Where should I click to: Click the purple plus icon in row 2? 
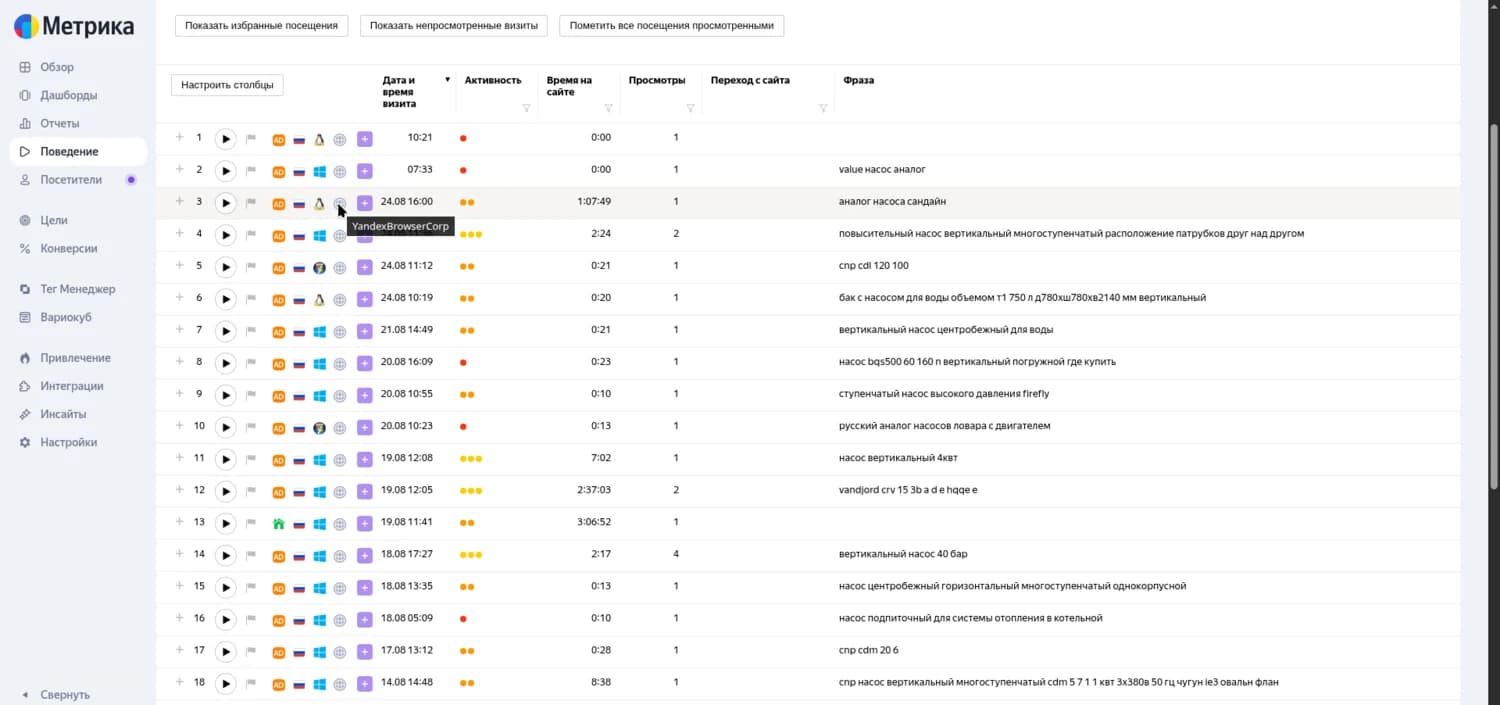(364, 171)
